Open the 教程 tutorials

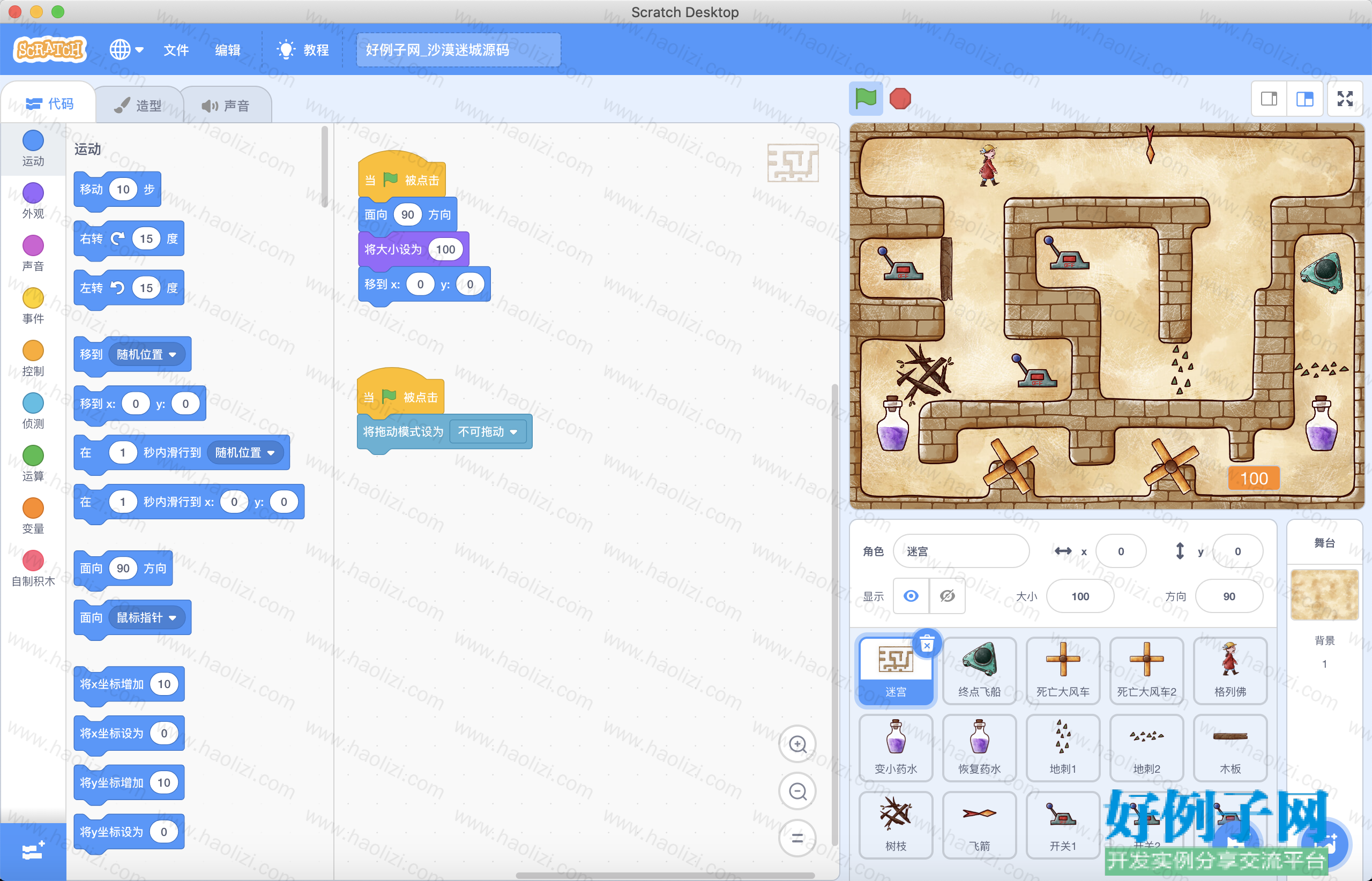click(303, 50)
